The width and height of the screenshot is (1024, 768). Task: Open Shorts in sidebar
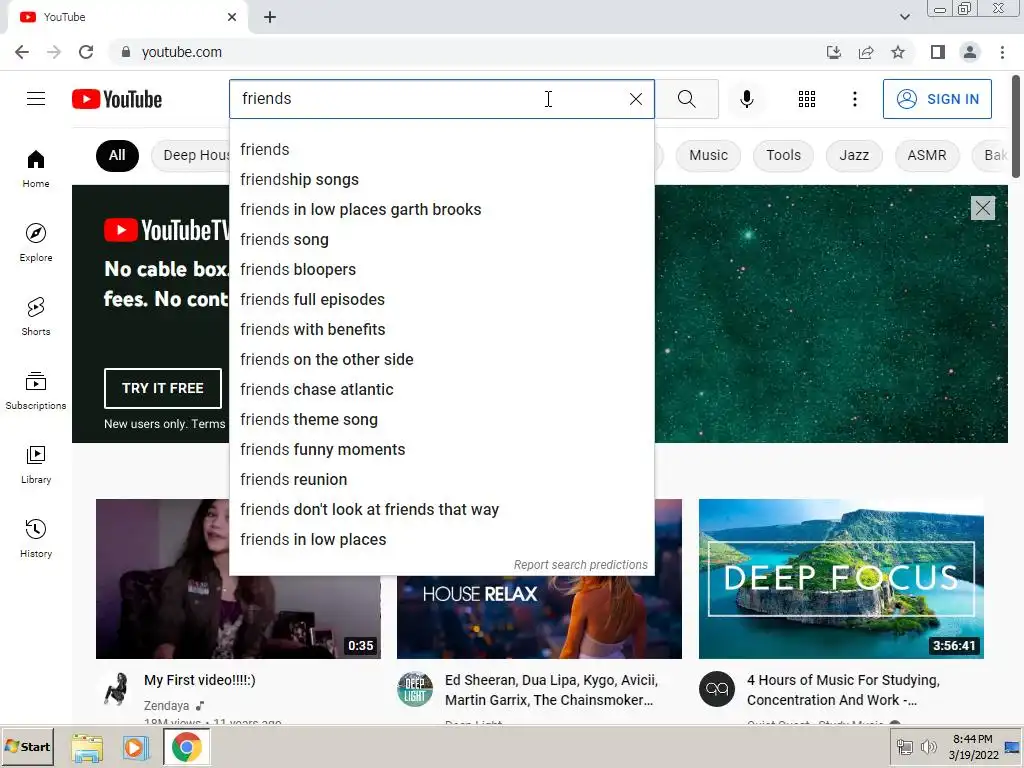[36, 317]
